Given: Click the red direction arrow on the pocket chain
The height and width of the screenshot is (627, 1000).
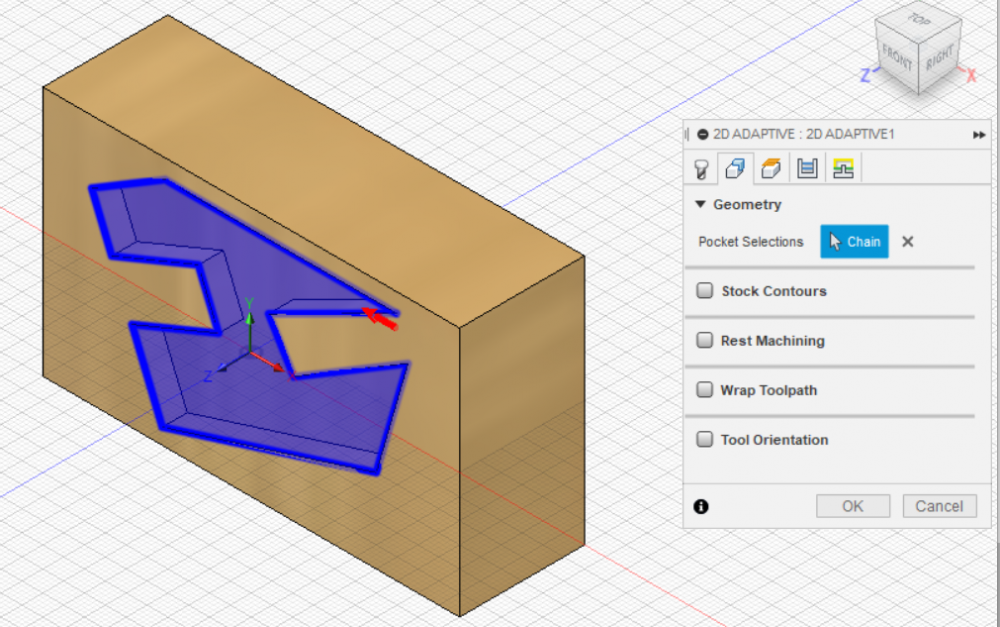Looking at the screenshot, I should click(381, 319).
